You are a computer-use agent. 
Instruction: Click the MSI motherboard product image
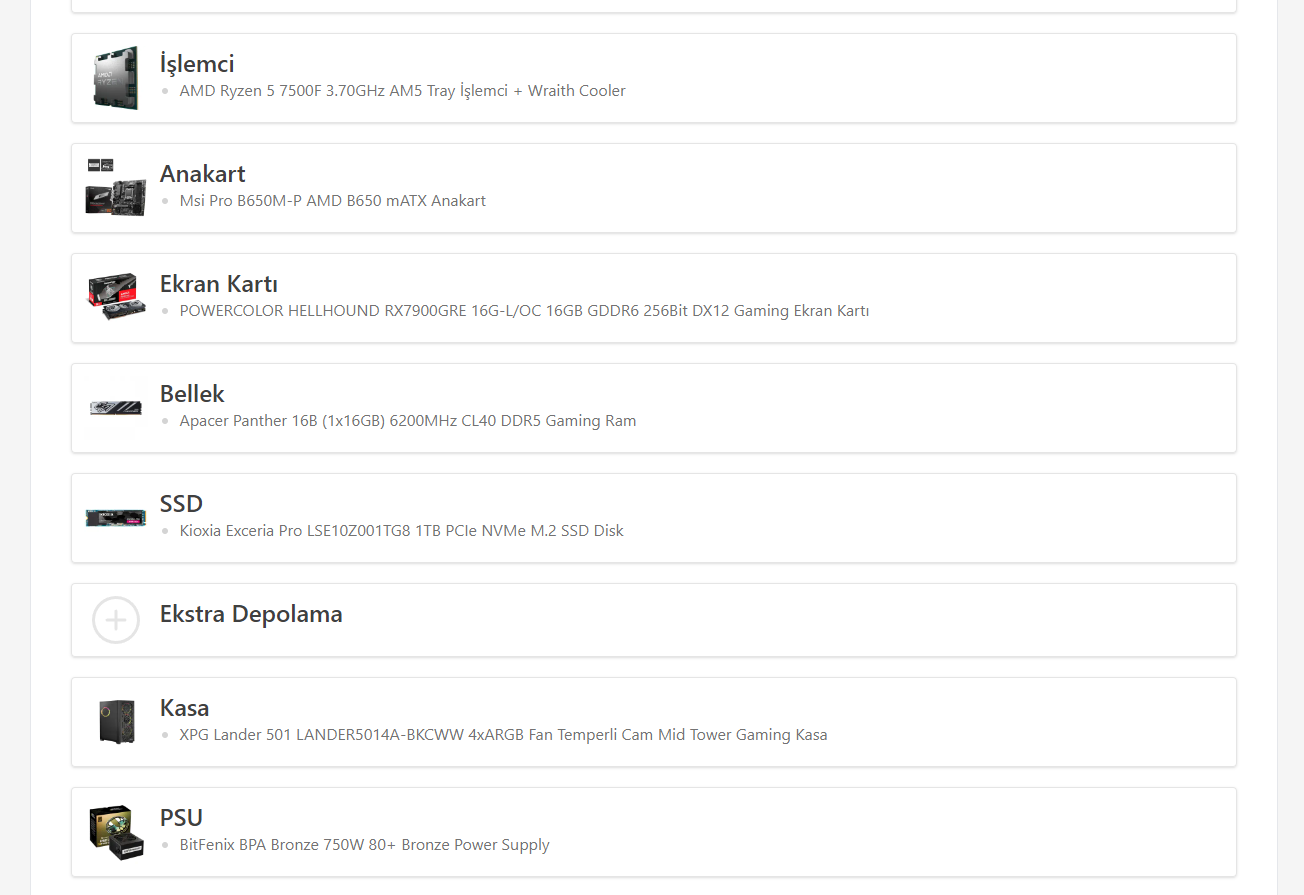115,188
